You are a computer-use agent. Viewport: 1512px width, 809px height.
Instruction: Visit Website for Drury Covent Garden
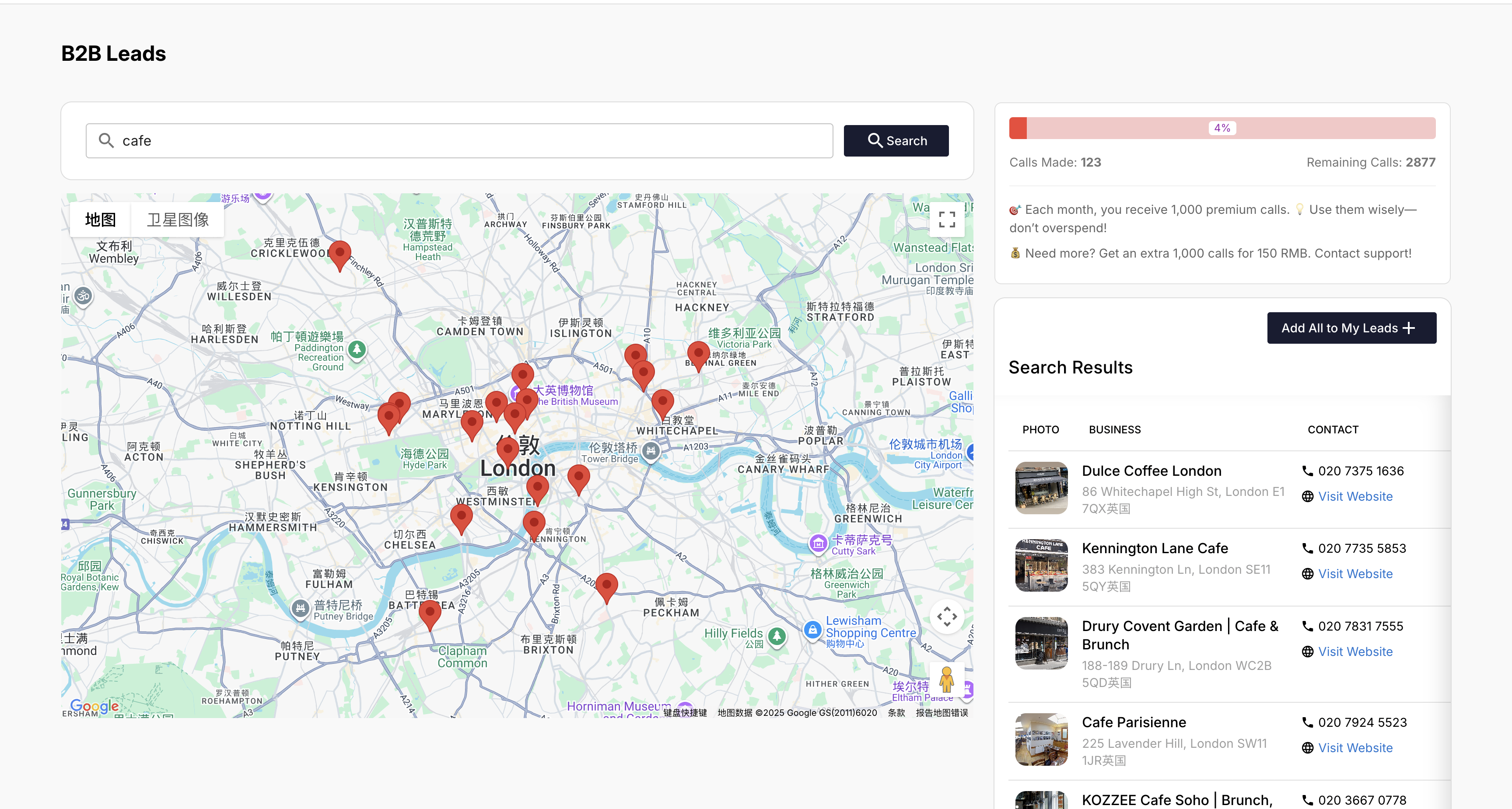(1354, 652)
